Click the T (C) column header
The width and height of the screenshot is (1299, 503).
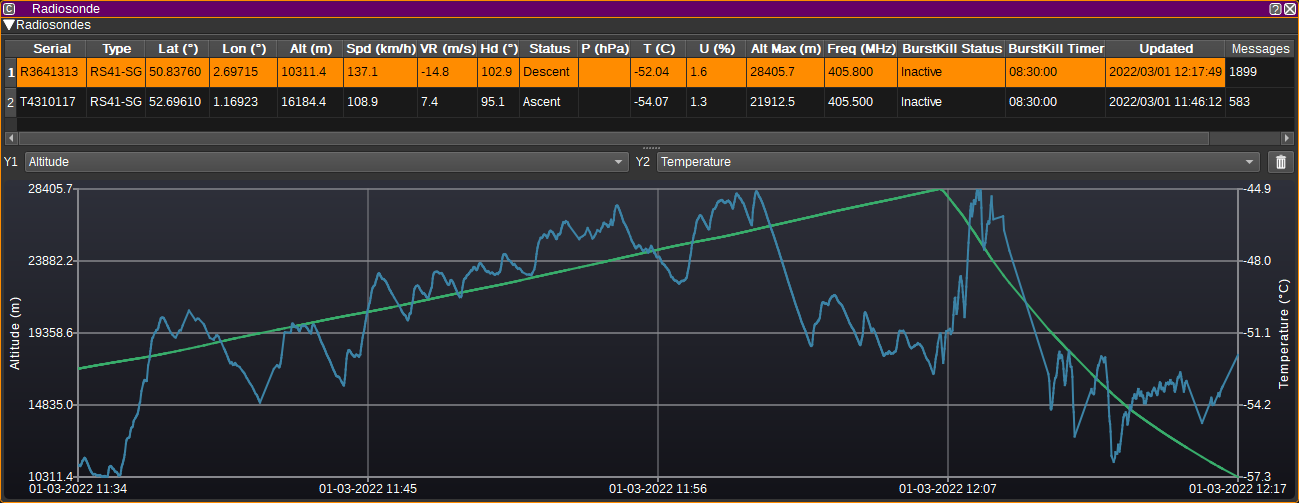click(658, 48)
